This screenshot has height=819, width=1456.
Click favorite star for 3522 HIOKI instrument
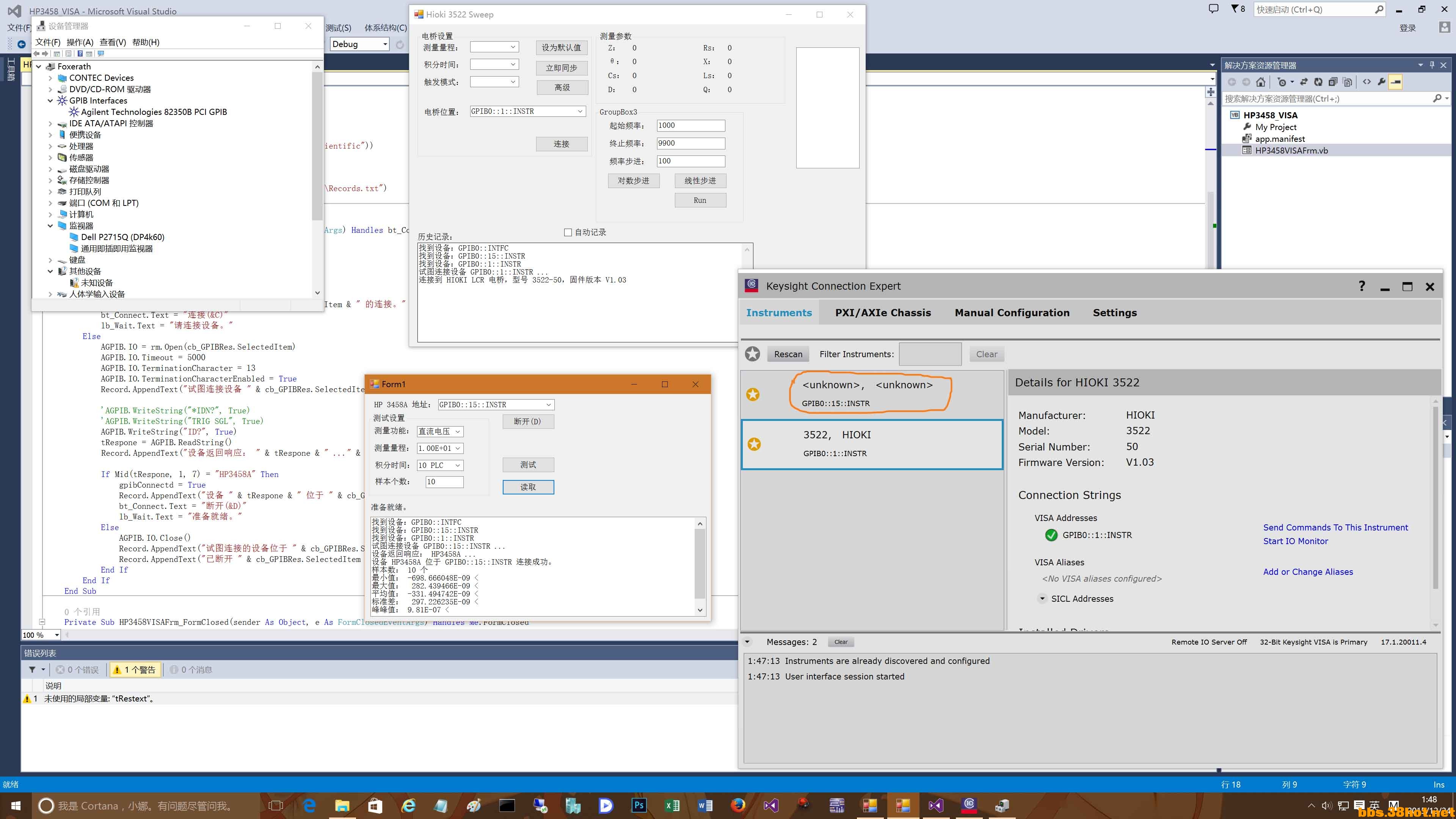point(754,444)
